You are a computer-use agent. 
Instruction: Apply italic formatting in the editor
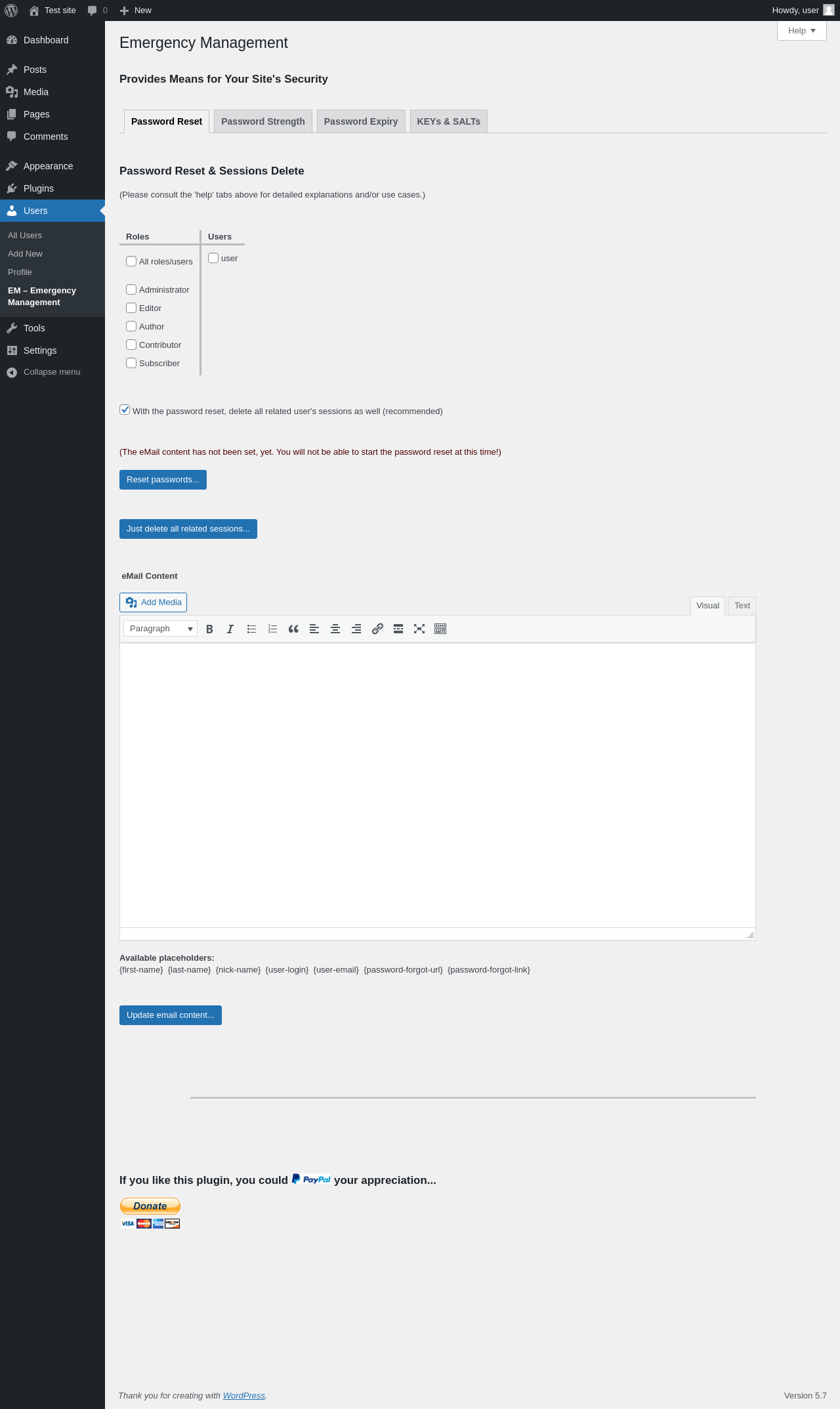[x=230, y=629]
